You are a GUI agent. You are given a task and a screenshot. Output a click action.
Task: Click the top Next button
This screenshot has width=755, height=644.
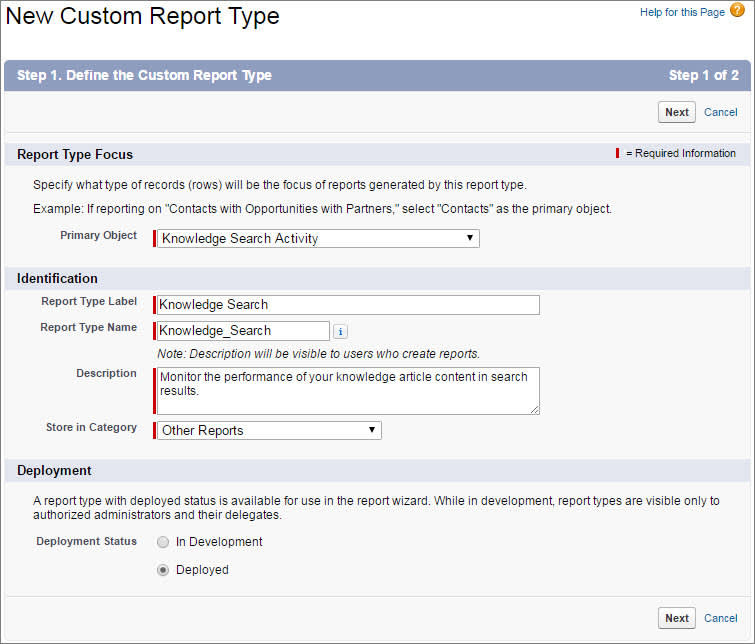click(x=677, y=112)
